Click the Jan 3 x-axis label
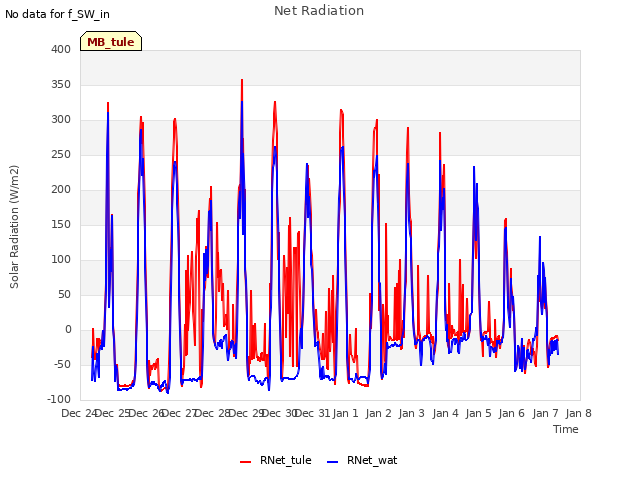The width and height of the screenshot is (640, 480). pos(412,413)
